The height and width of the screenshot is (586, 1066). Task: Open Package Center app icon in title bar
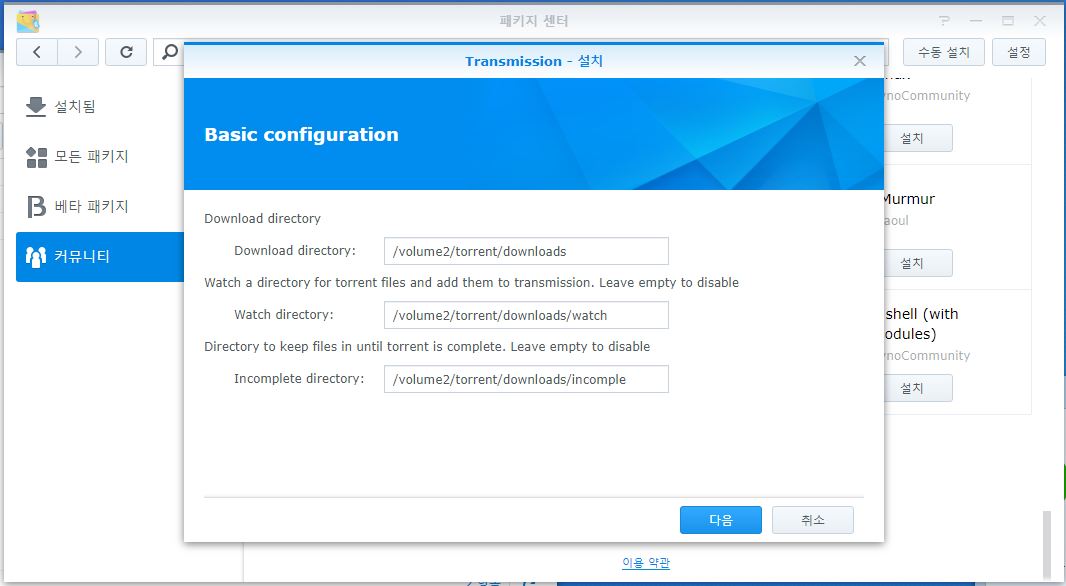28,21
